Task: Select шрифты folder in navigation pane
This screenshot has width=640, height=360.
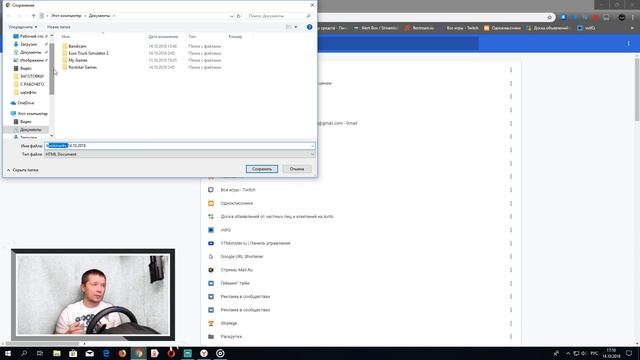Action: click(x=28, y=92)
